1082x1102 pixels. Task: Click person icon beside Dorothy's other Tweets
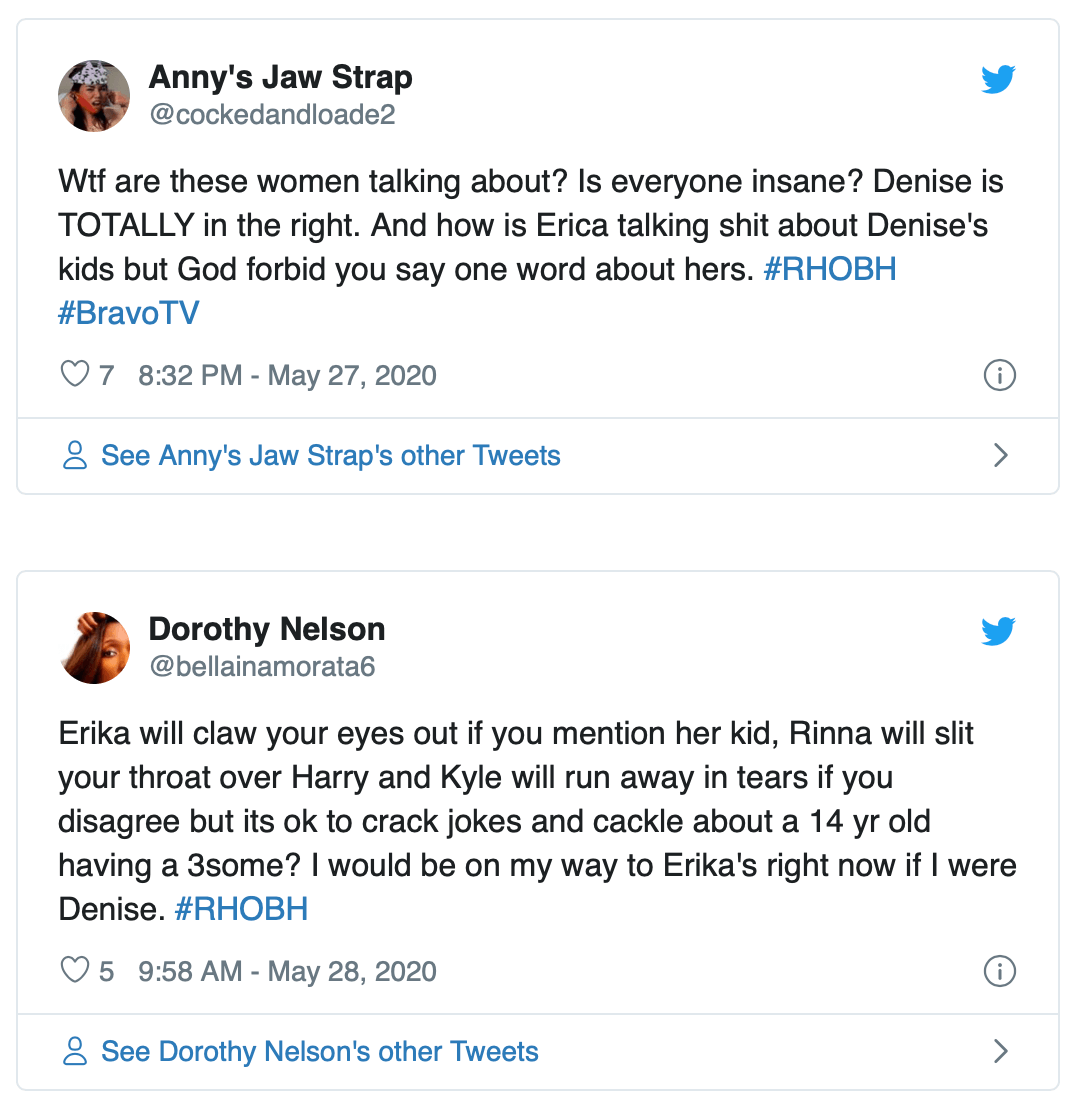pyautogui.click(x=75, y=1051)
